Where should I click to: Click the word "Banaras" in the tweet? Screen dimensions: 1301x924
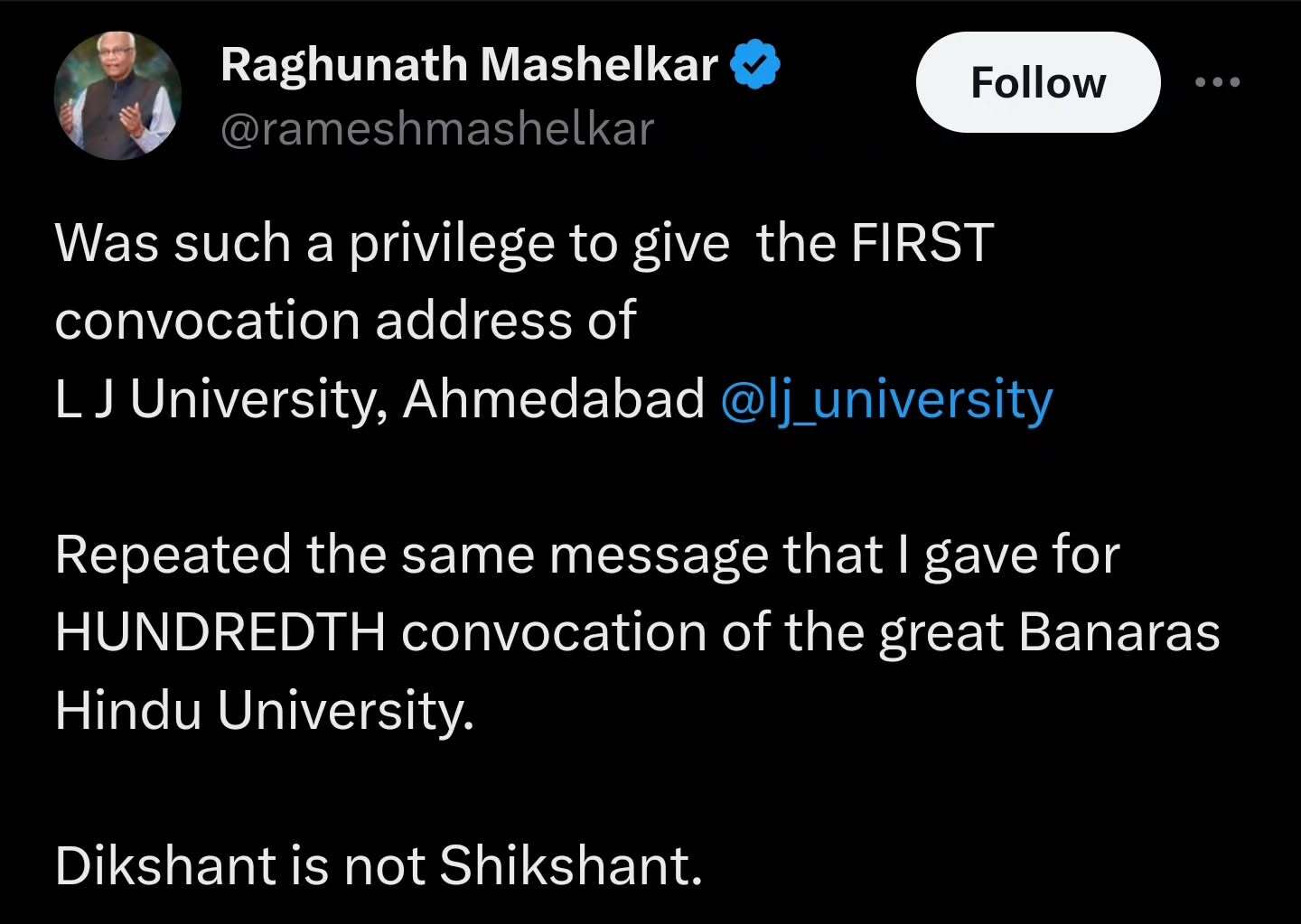tap(1118, 632)
